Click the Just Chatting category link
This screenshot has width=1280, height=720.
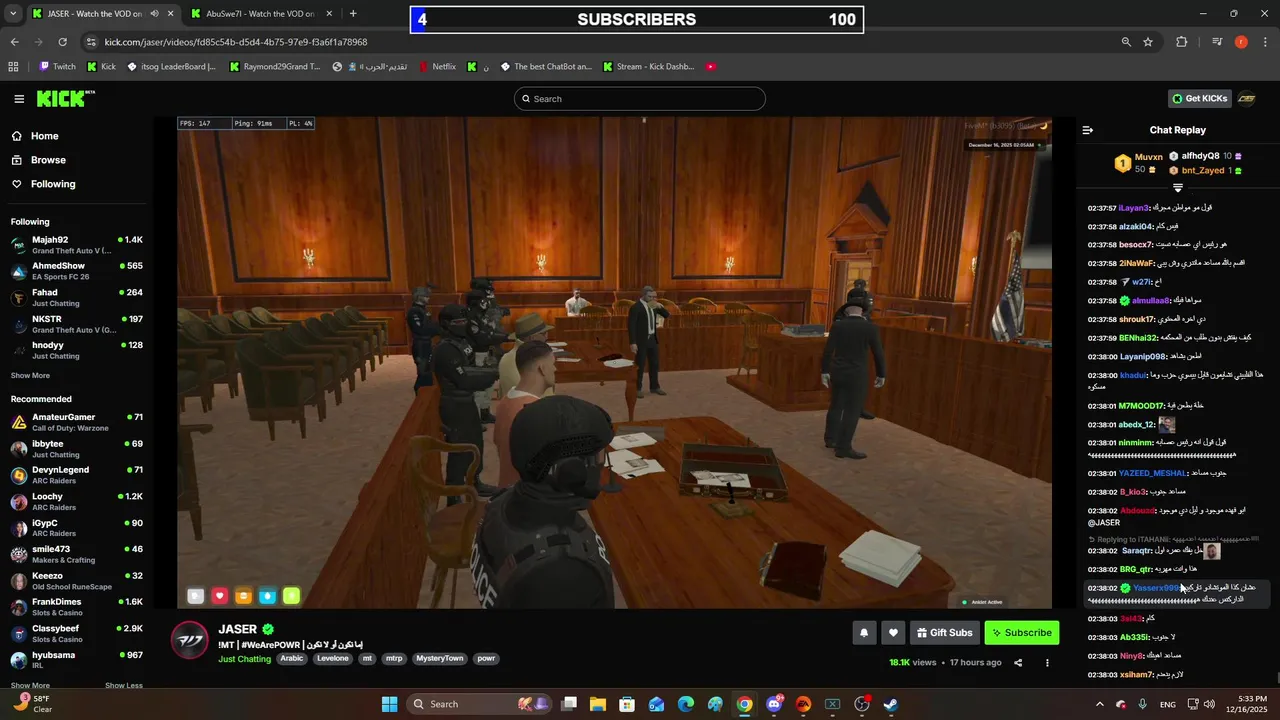[x=246, y=659]
